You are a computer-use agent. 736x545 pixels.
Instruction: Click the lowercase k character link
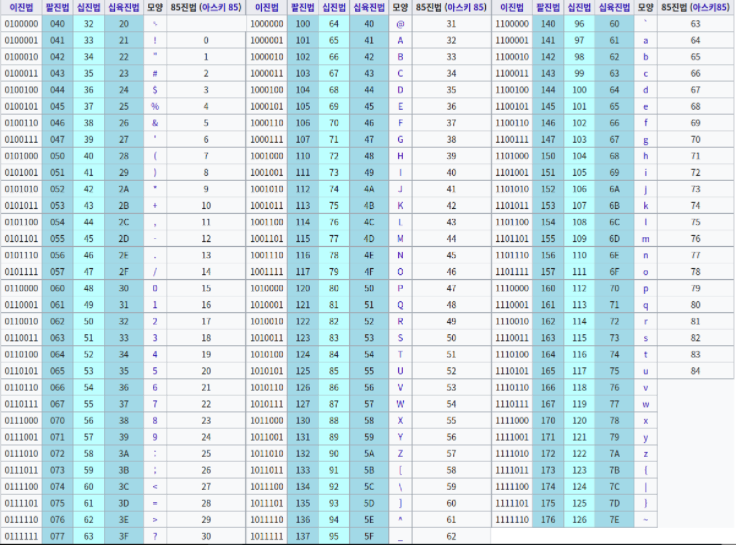(x=645, y=206)
